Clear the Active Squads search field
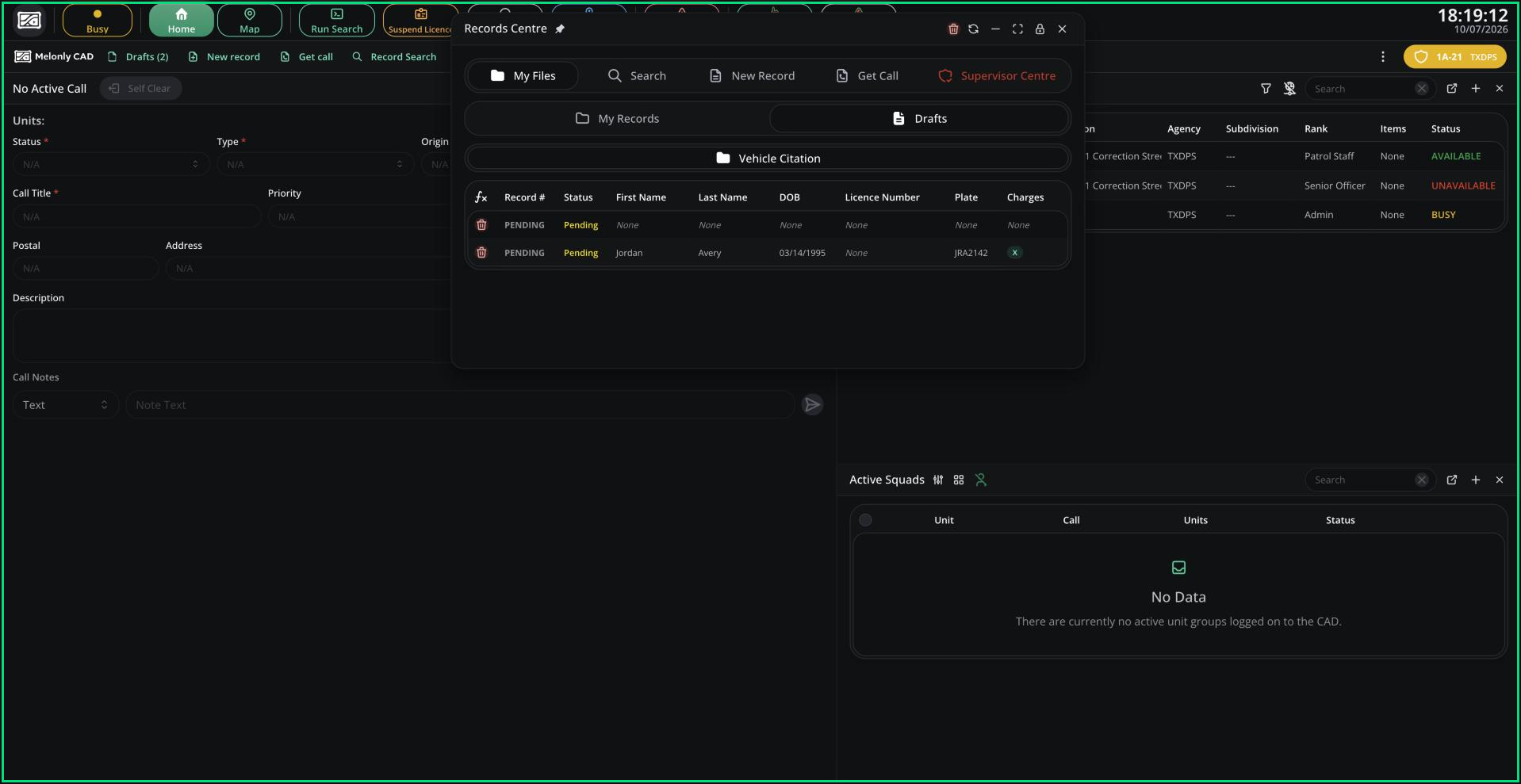Image resolution: width=1521 pixels, height=784 pixels. click(x=1422, y=480)
